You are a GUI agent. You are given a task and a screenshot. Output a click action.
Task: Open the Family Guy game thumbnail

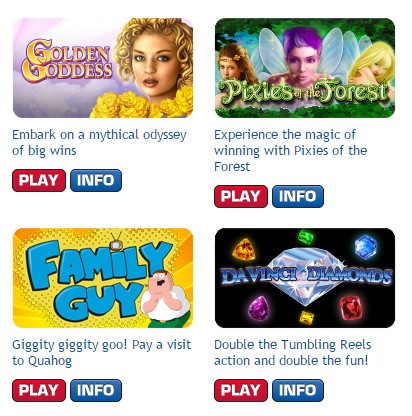tap(103, 278)
